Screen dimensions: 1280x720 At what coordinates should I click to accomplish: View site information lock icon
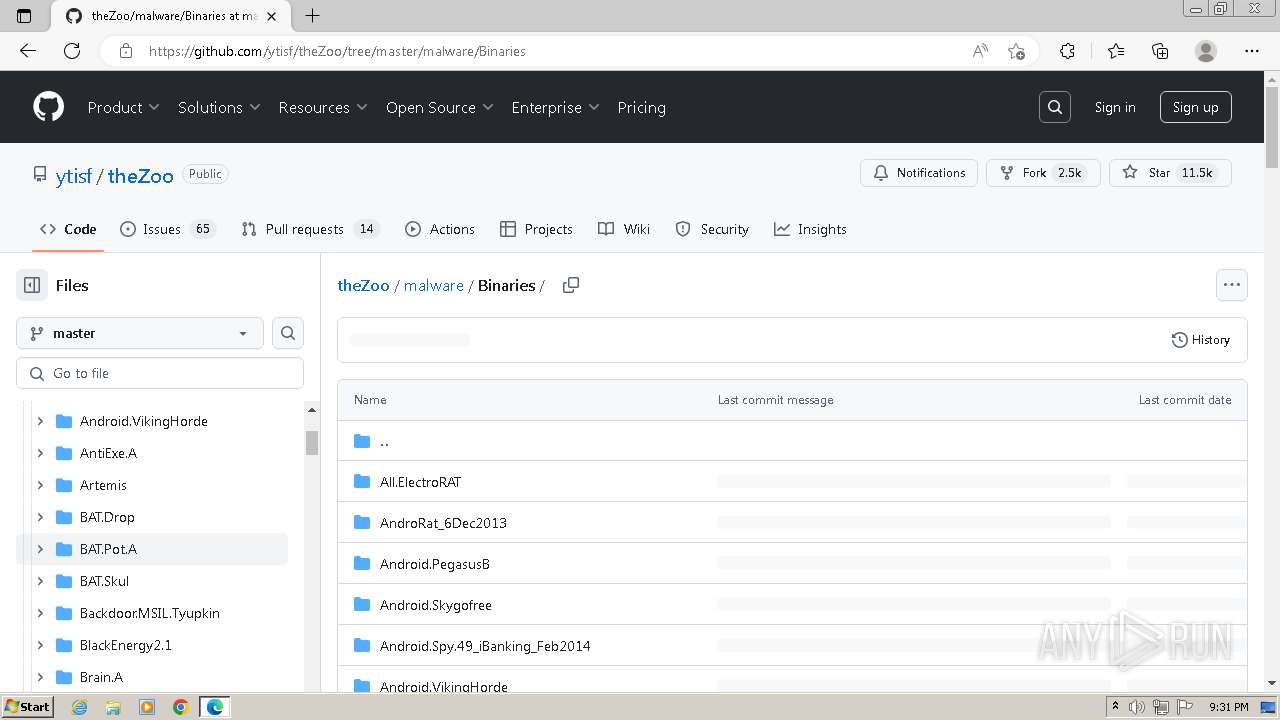[125, 51]
